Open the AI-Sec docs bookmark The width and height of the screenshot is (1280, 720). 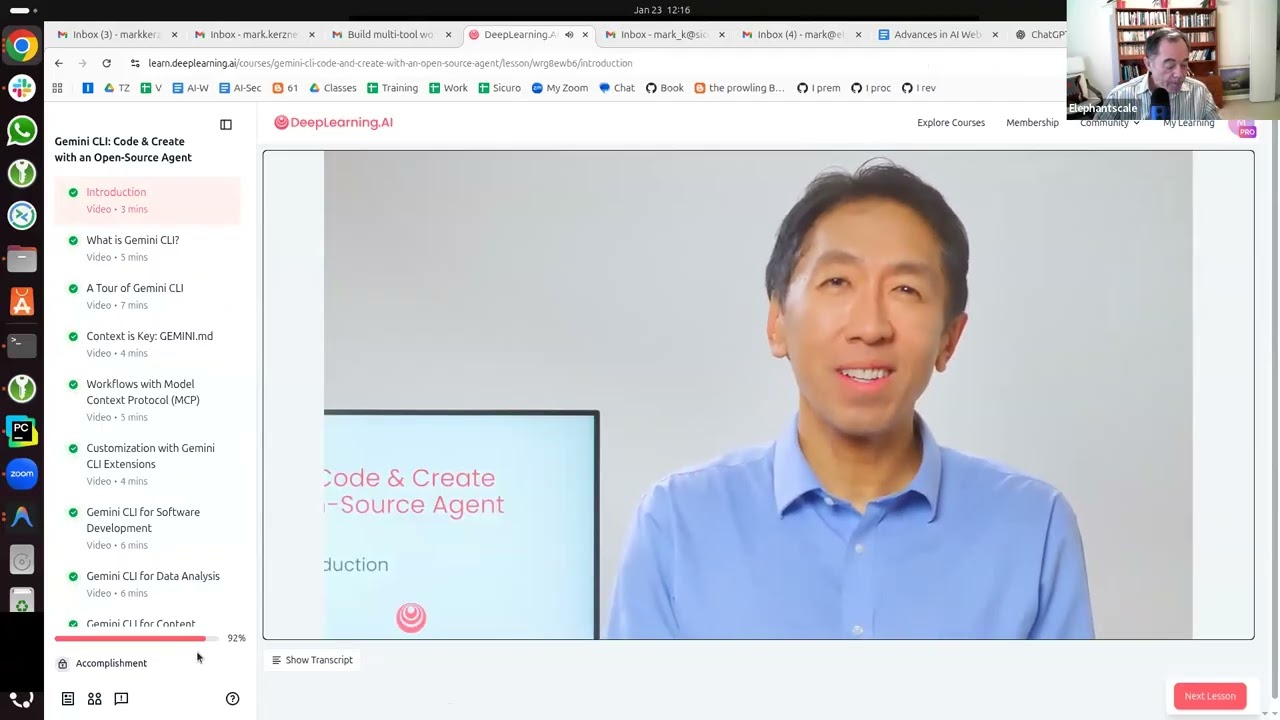point(240,88)
